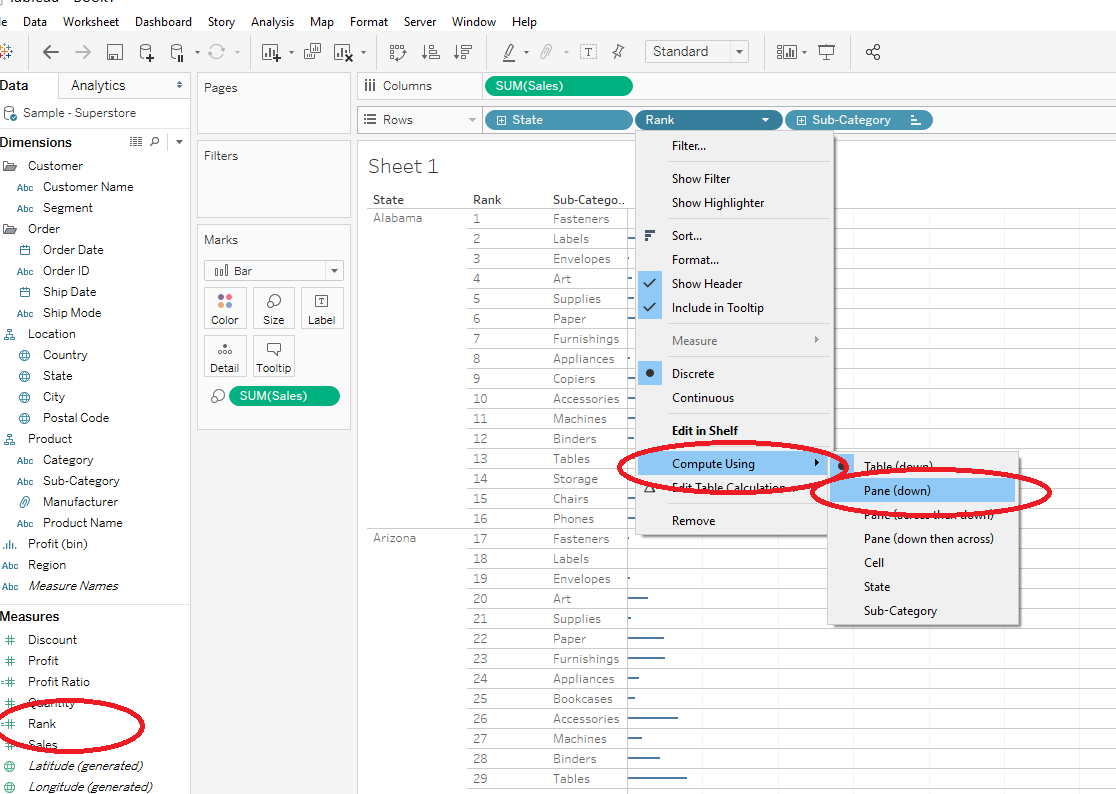Select the Label property in the Marks card

coord(321,308)
